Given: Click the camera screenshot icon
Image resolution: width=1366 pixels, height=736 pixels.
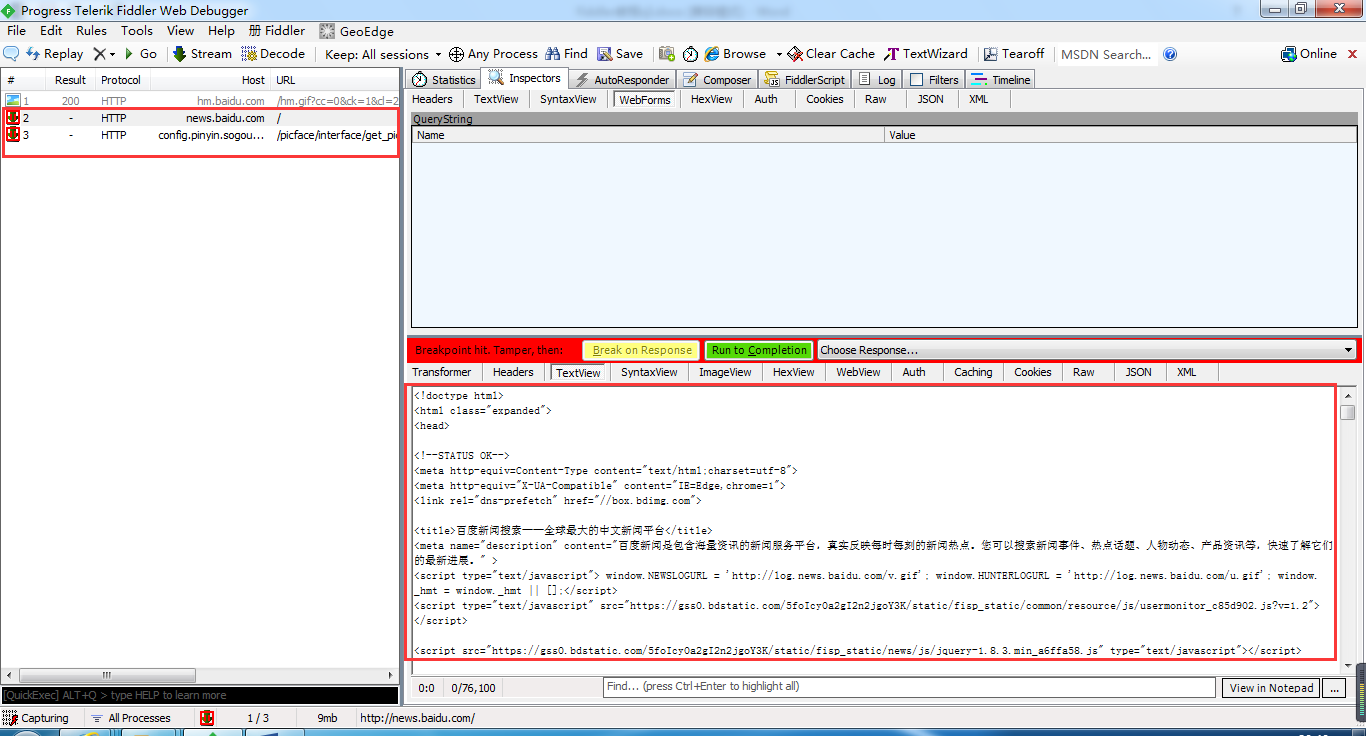Looking at the screenshot, I should (666, 54).
